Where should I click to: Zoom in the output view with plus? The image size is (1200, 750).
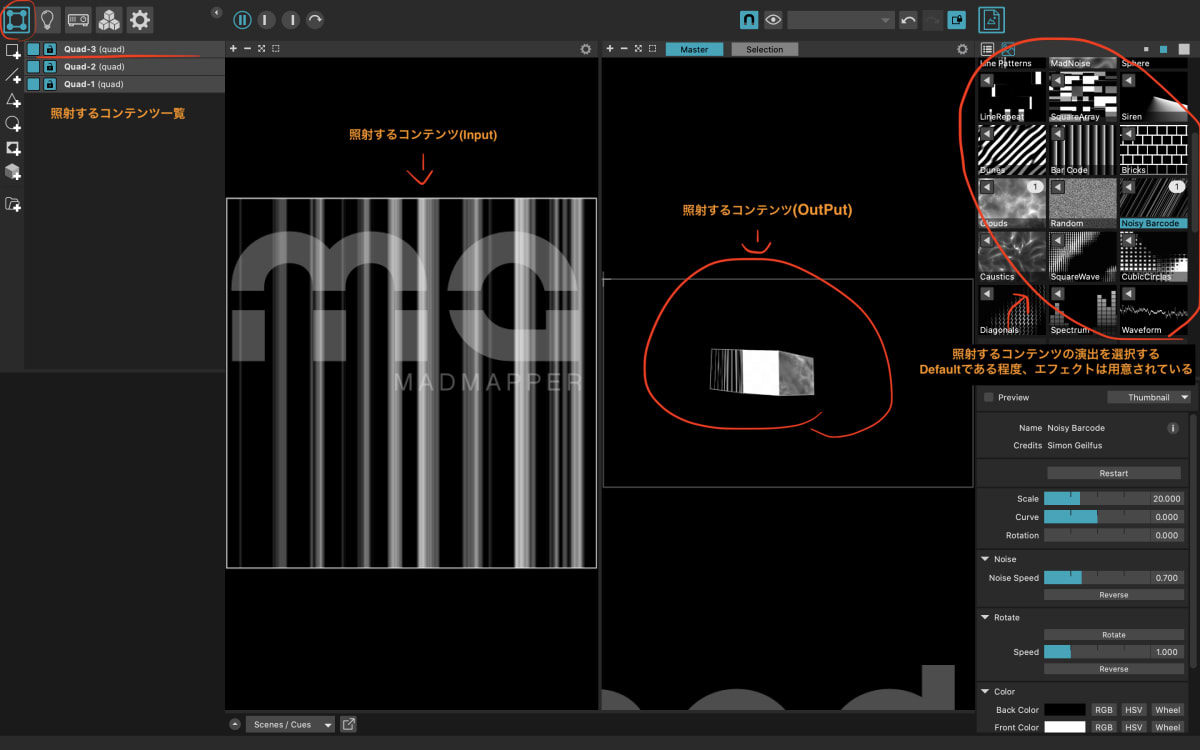pyautogui.click(x=610, y=49)
